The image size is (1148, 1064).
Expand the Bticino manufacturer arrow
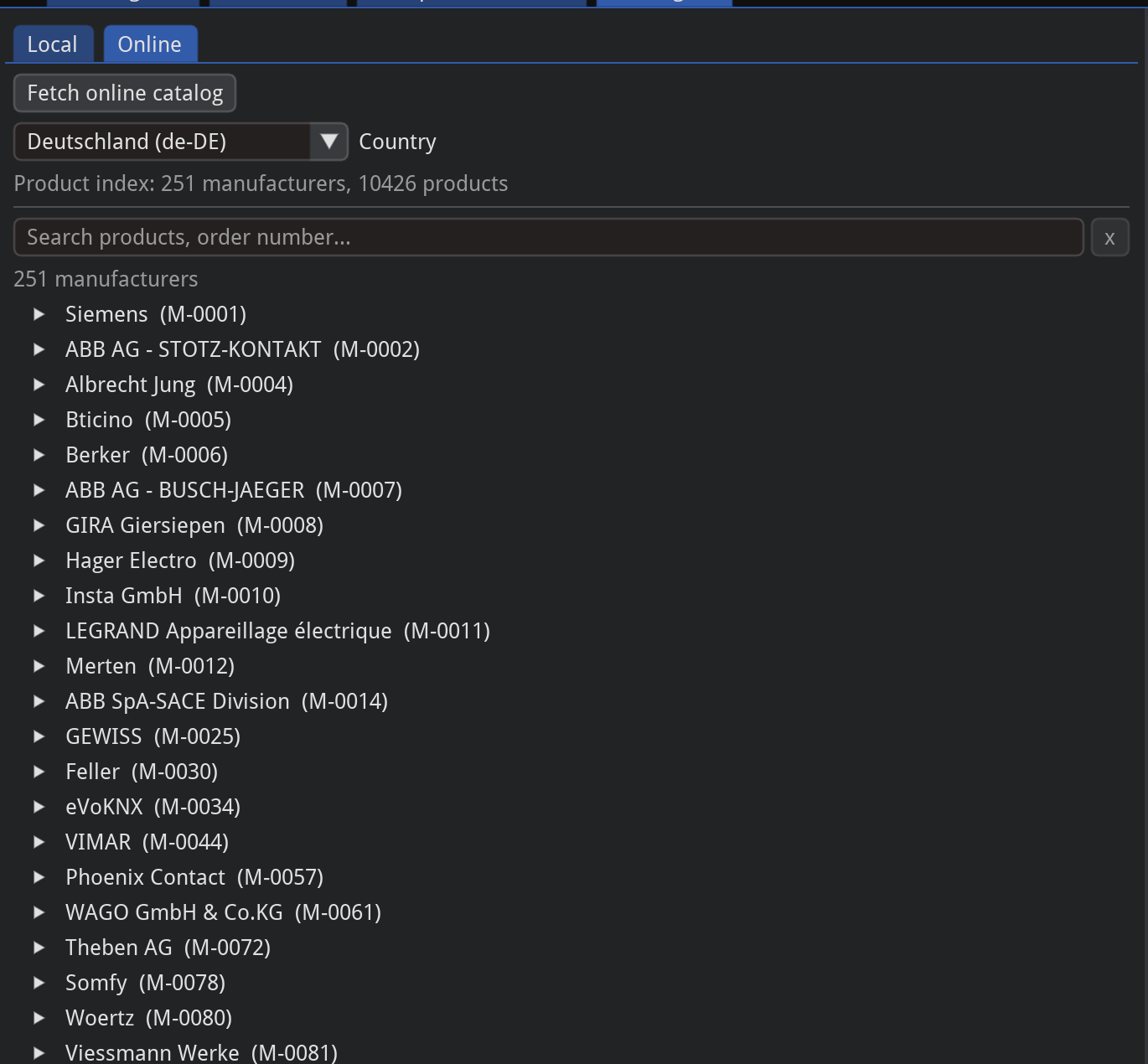point(39,420)
